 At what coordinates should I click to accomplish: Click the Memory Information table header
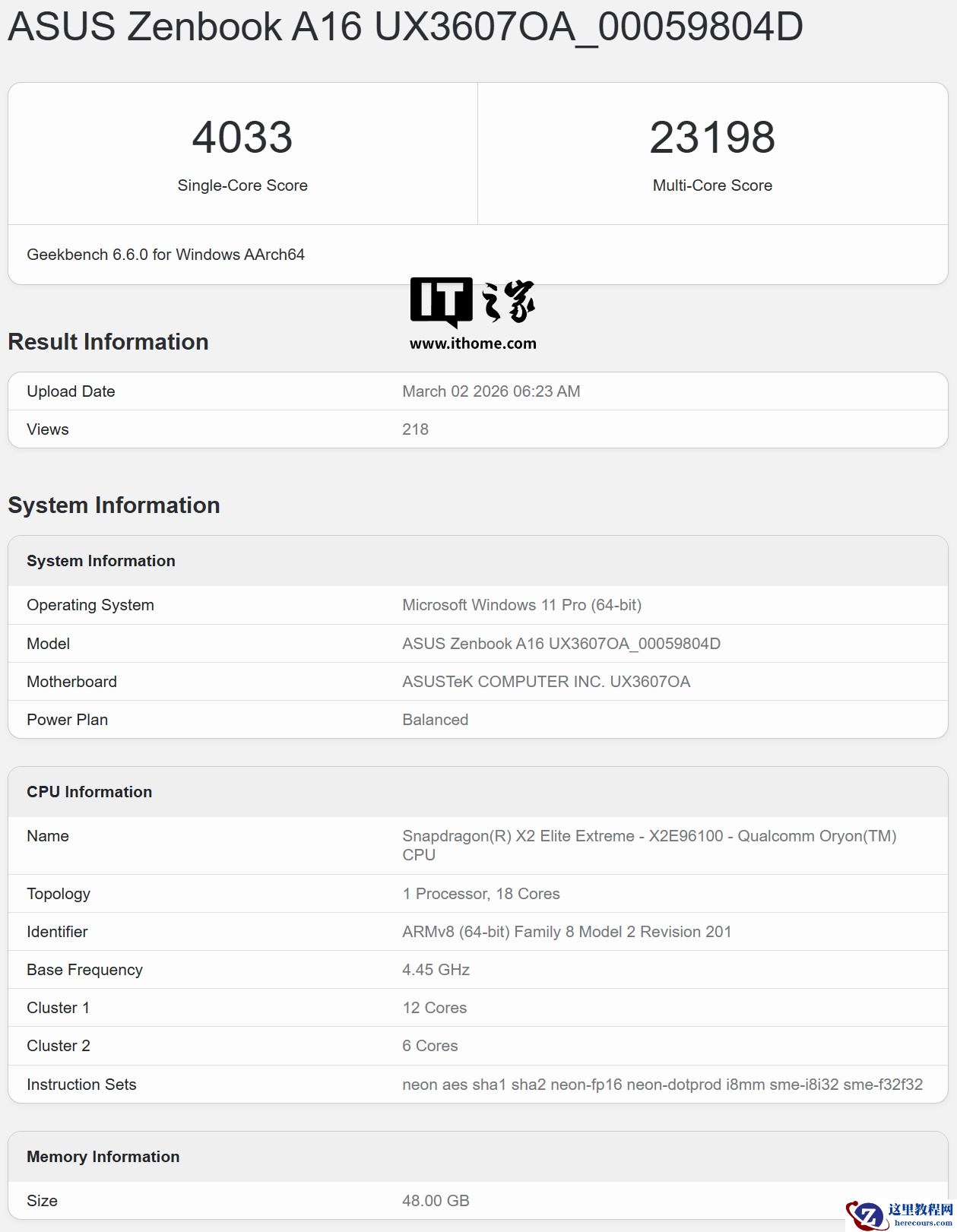pyautogui.click(x=103, y=1157)
